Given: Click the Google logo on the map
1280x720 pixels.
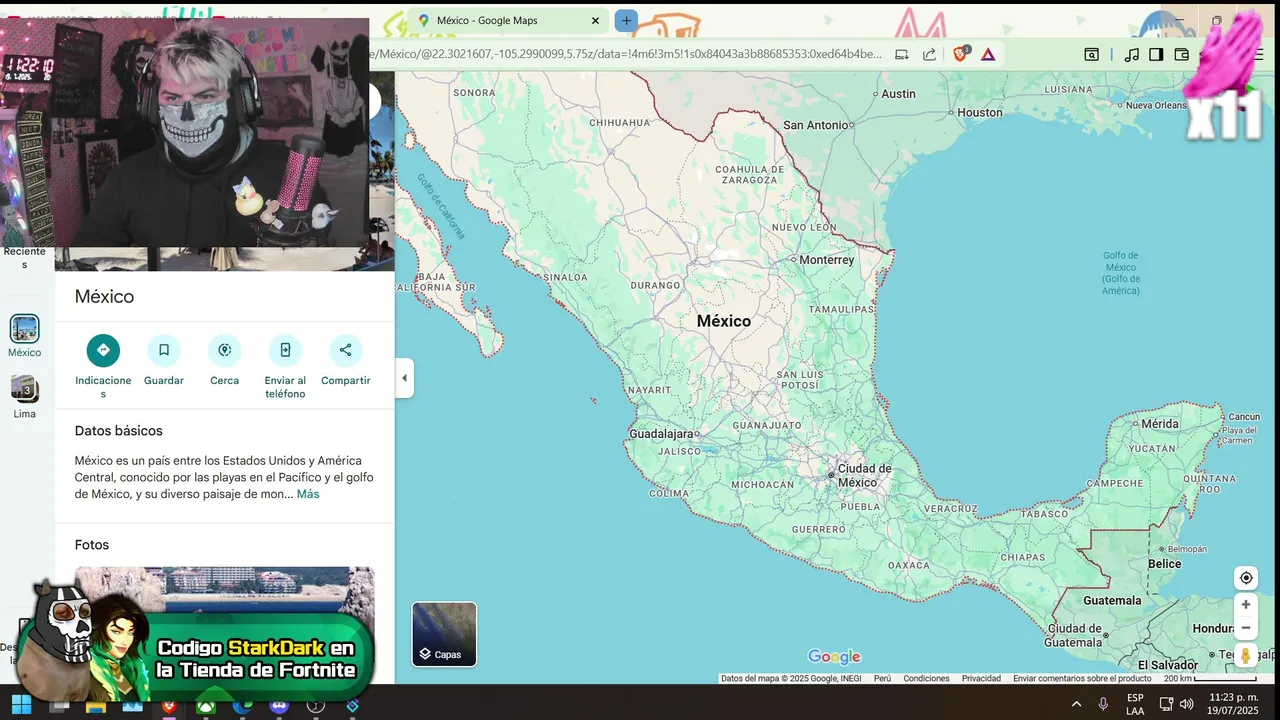Looking at the screenshot, I should [834, 657].
